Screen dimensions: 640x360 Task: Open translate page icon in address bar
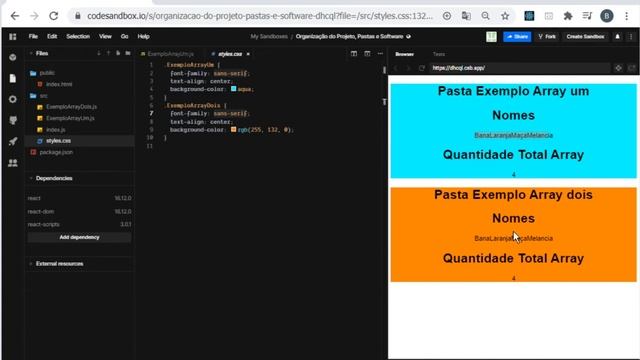(466, 16)
